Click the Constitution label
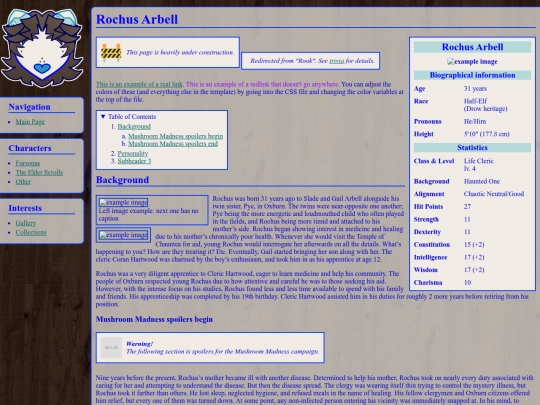Viewport: 540px width, 405px height. click(x=432, y=245)
